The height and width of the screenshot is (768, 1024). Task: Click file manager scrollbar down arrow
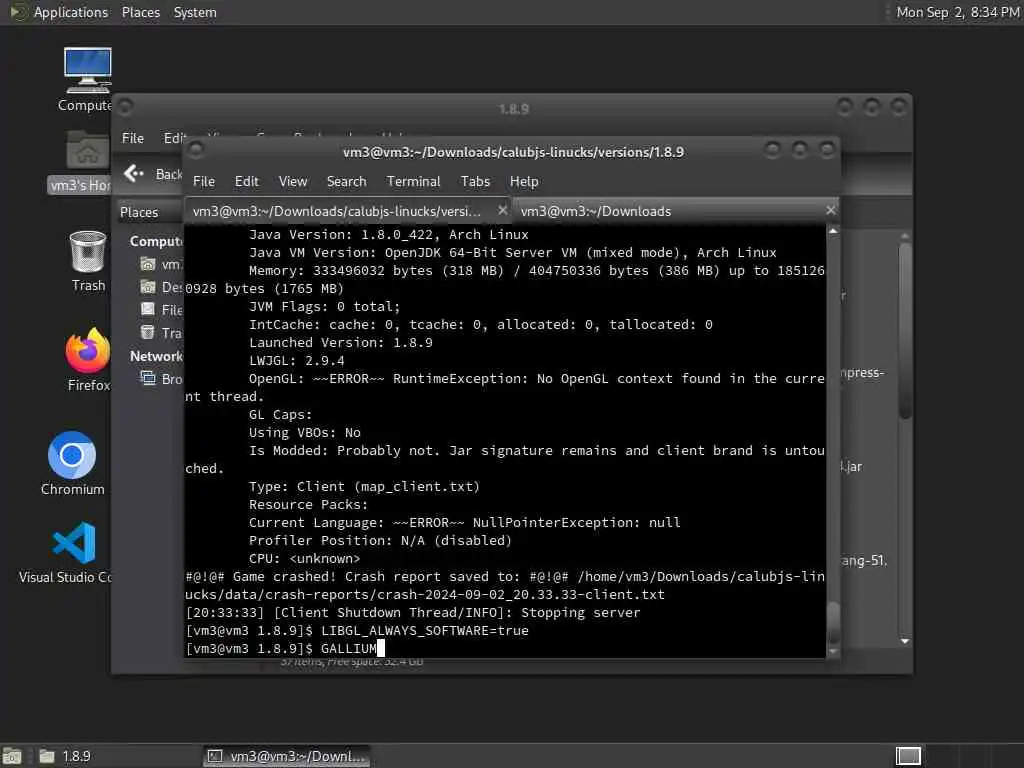904,641
